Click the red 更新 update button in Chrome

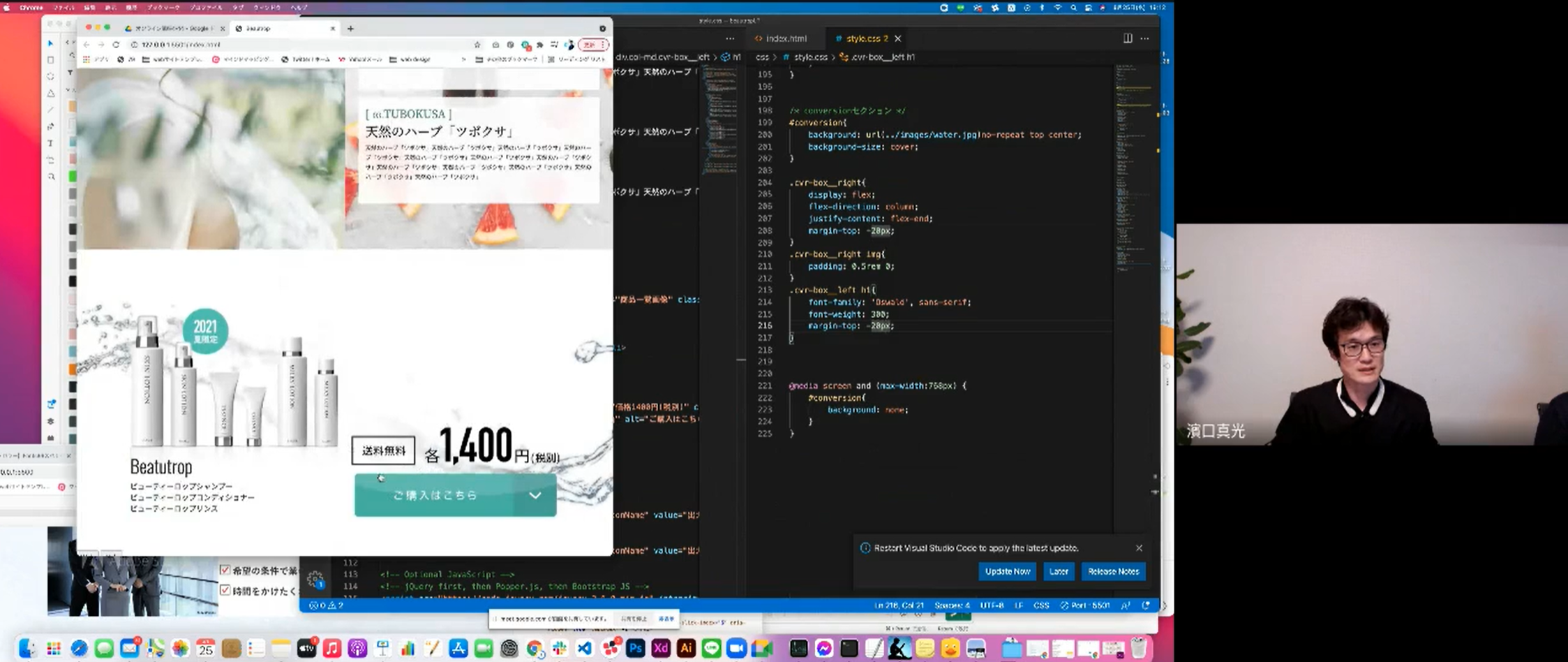(x=593, y=45)
